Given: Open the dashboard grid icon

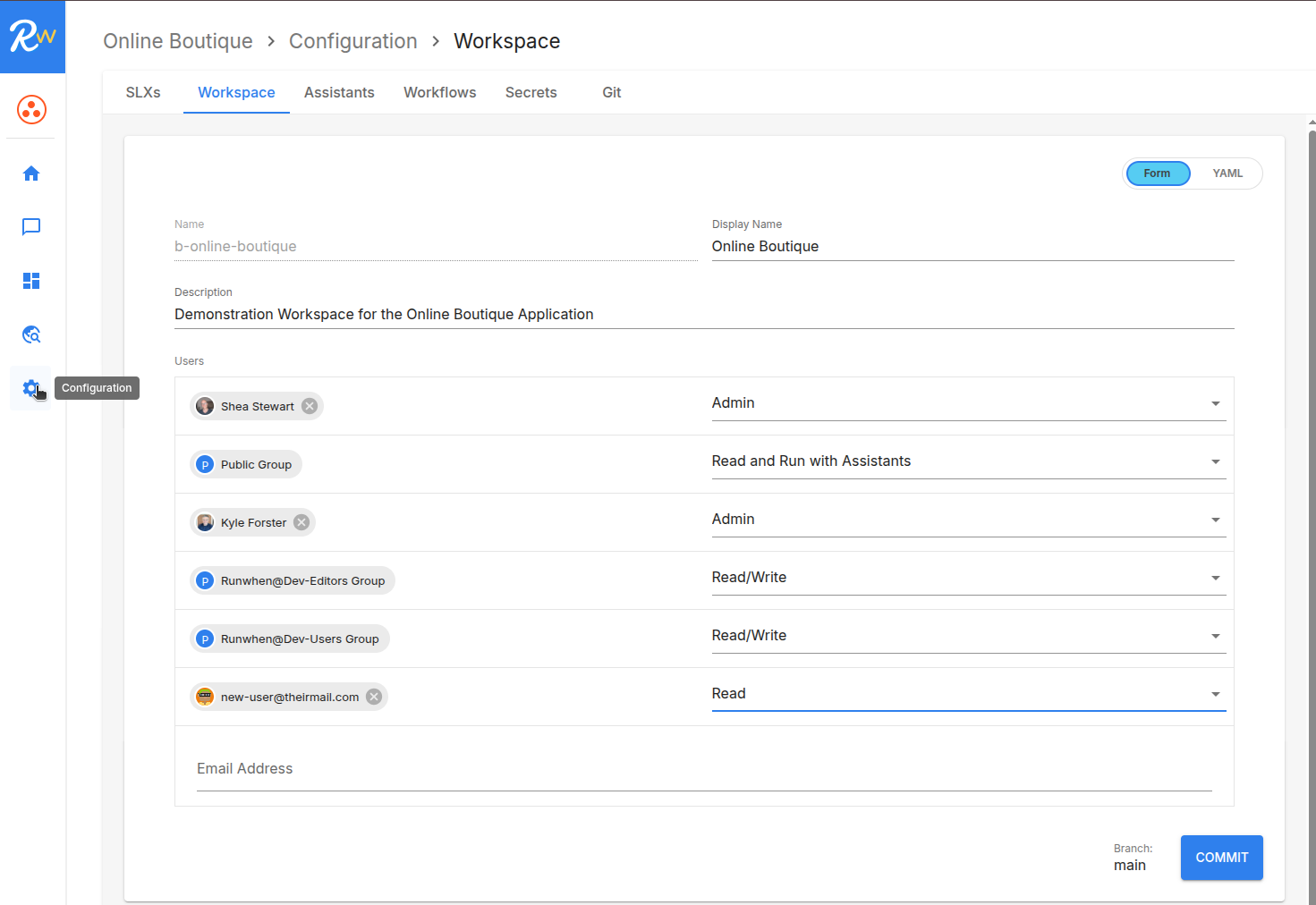Looking at the screenshot, I should click(x=31, y=281).
